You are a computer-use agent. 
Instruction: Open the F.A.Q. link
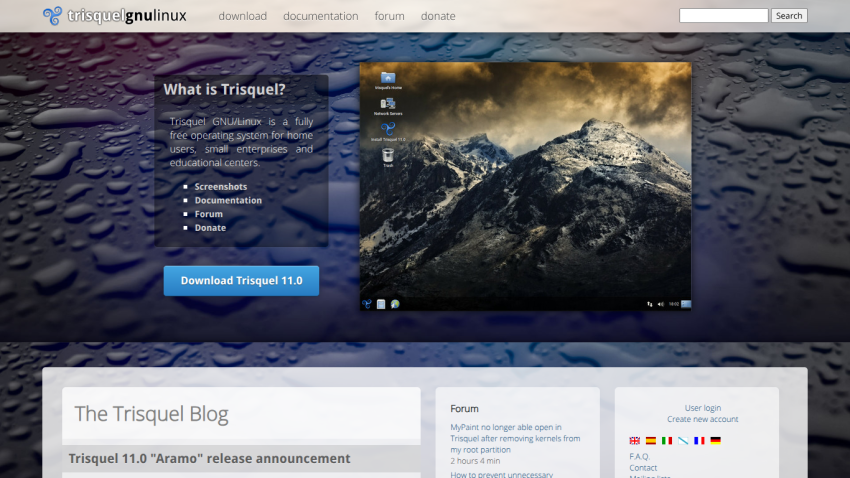[x=639, y=456]
